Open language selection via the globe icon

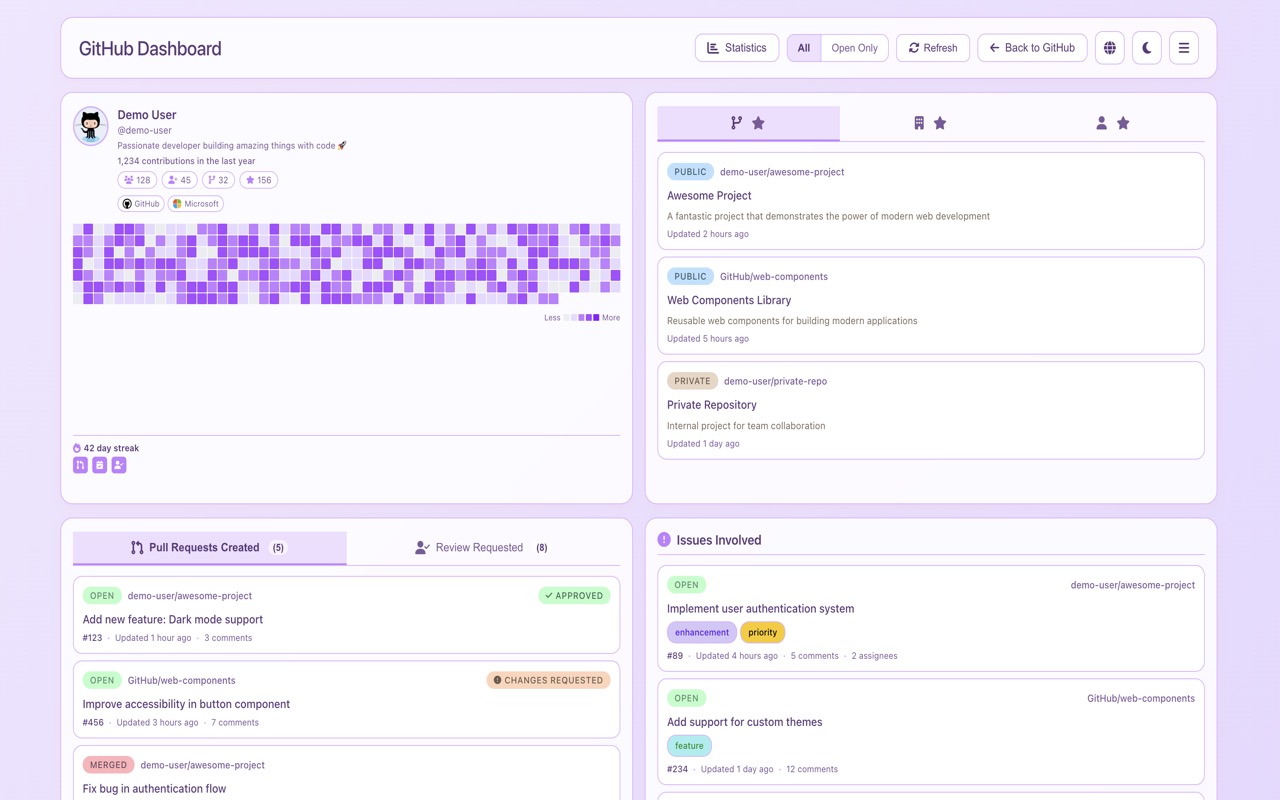1109,47
